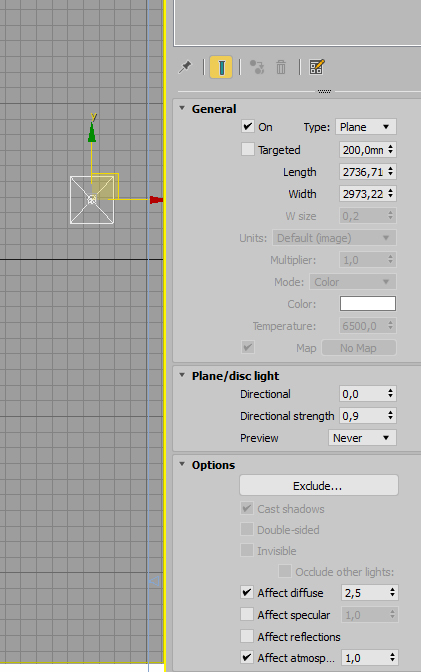Open Configure Modifier Sets icon

(x=317, y=67)
